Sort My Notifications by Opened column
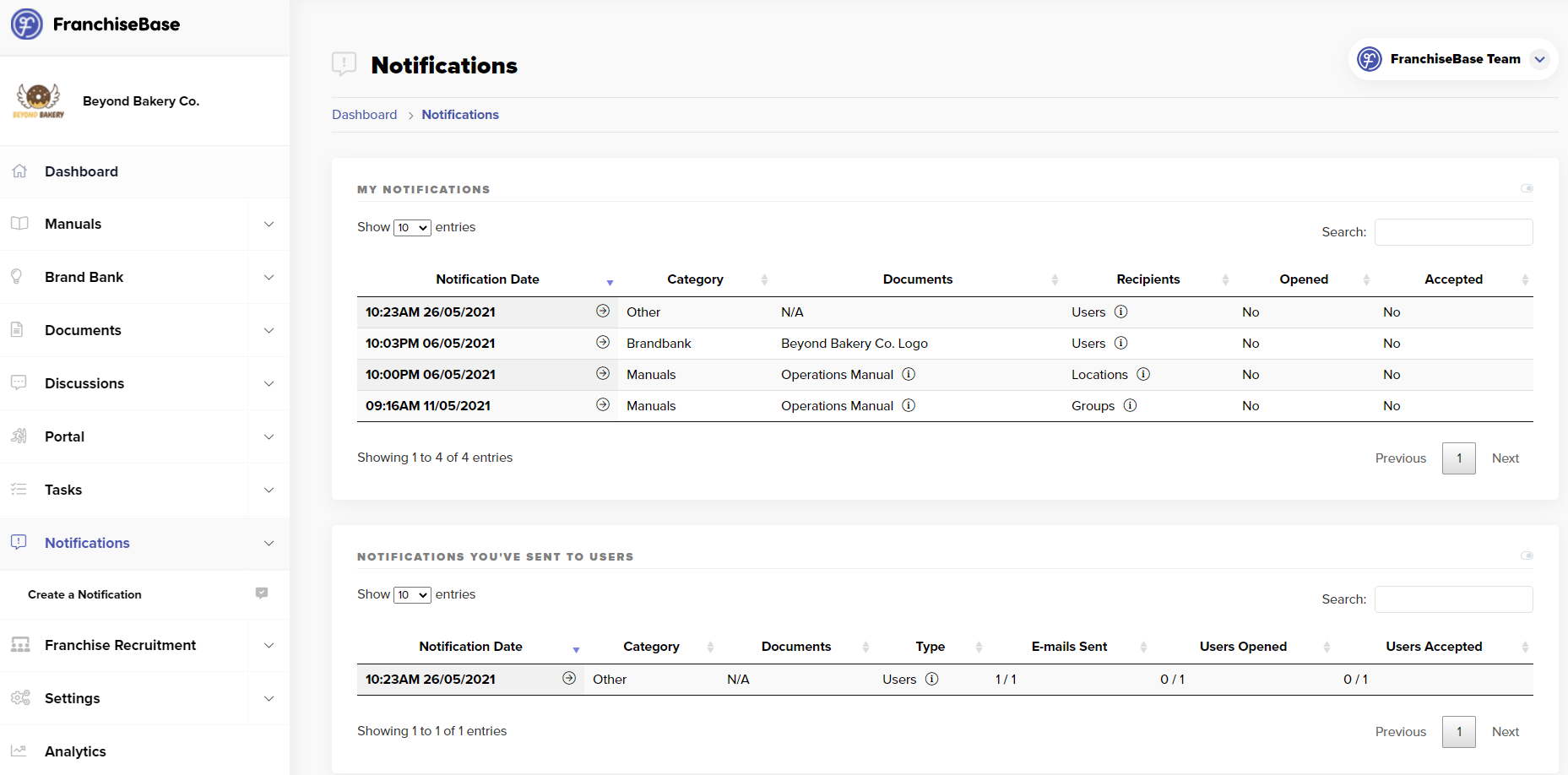The height and width of the screenshot is (775, 1568). [1304, 279]
